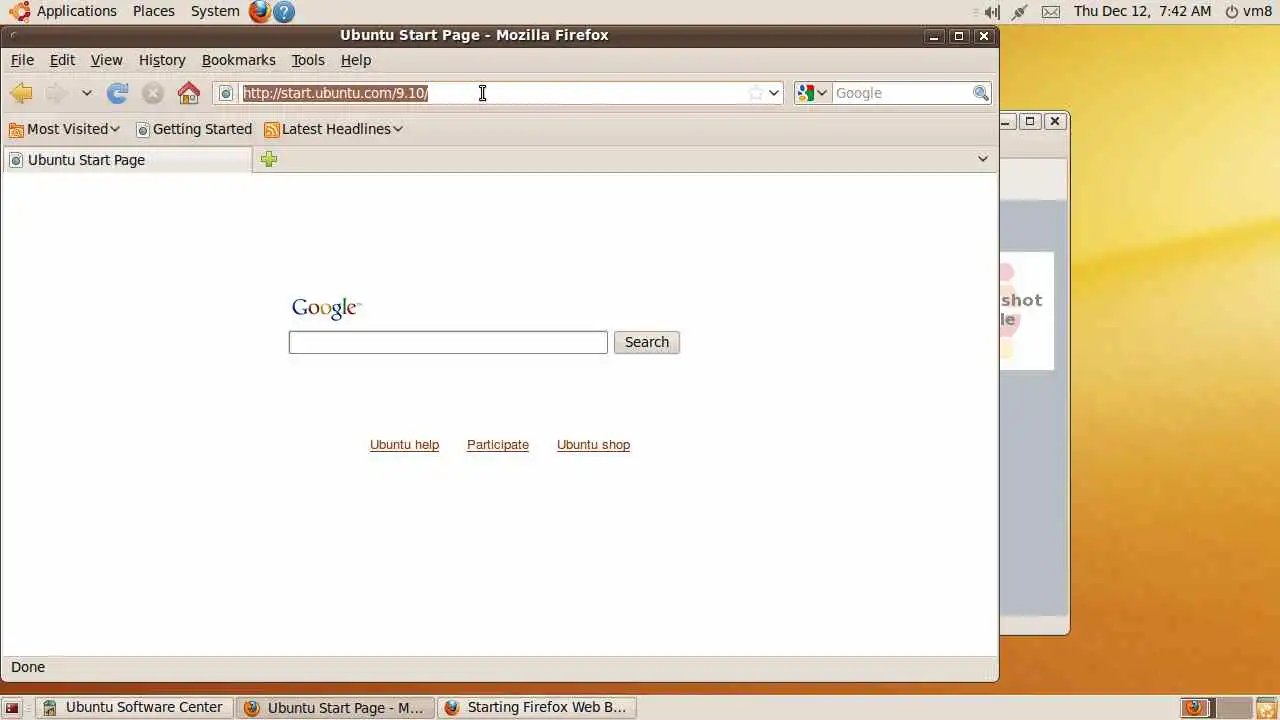Open the volume control in the panel
Image resolution: width=1280 pixels, height=720 pixels.
pos(990,12)
